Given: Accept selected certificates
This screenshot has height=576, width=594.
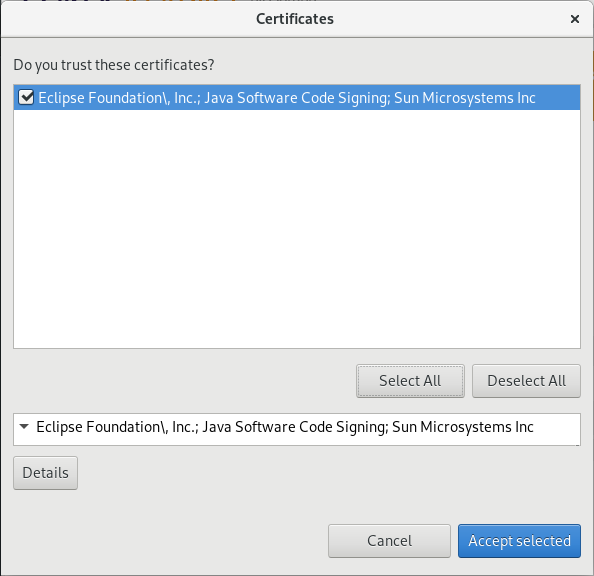Looking at the screenshot, I should pyautogui.click(x=519, y=541).
